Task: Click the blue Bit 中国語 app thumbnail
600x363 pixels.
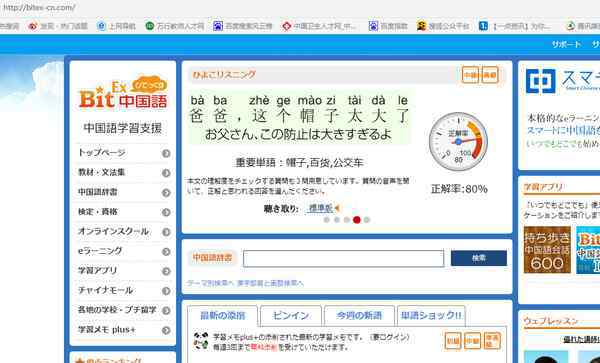Action: pyautogui.click(x=588, y=250)
